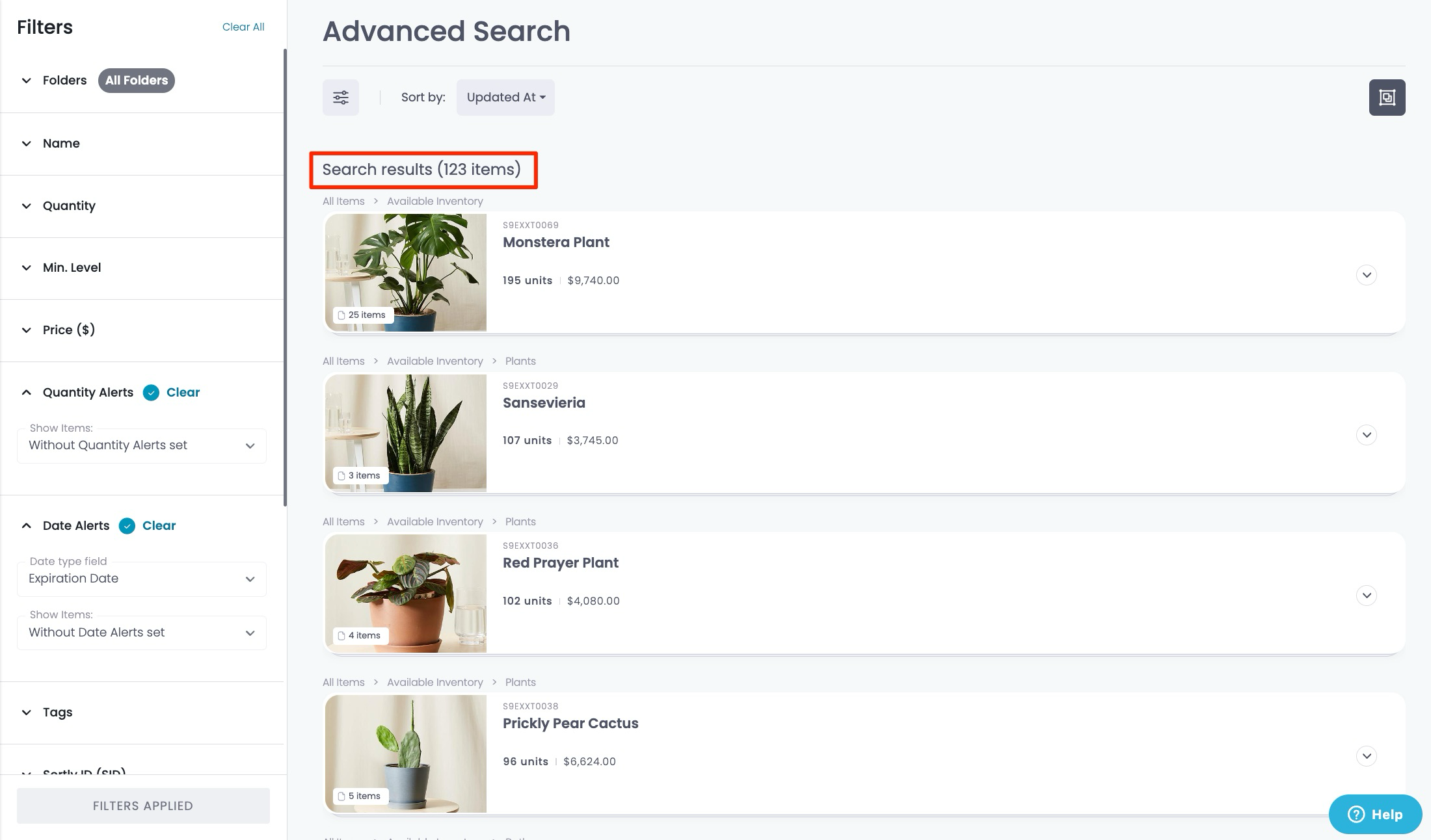
Task: Click Date Alerts blue checkmark indicator
Action: click(127, 526)
